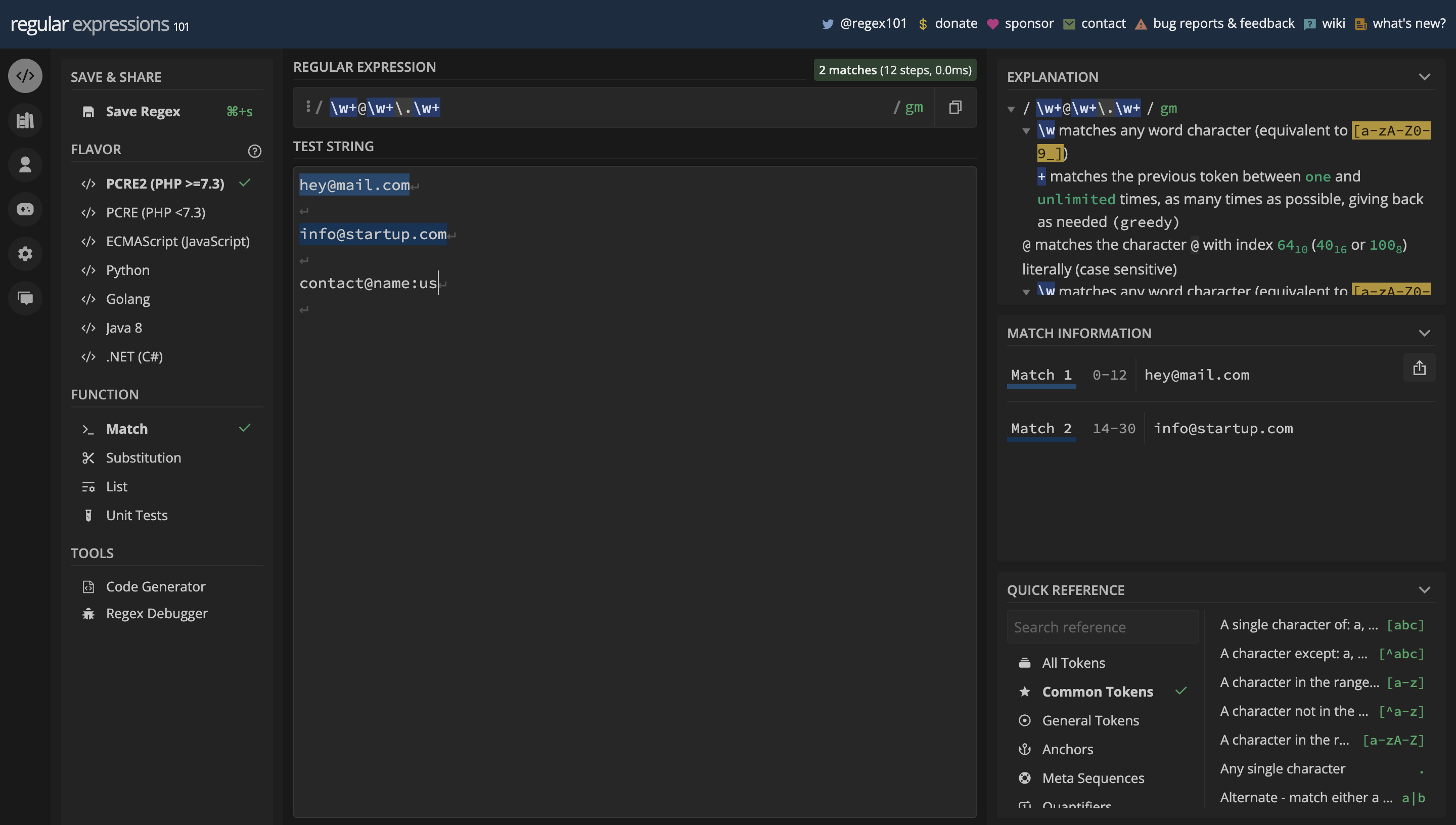Switch the function to Substitution
Viewport: 1456px width, 825px height.
click(144, 458)
